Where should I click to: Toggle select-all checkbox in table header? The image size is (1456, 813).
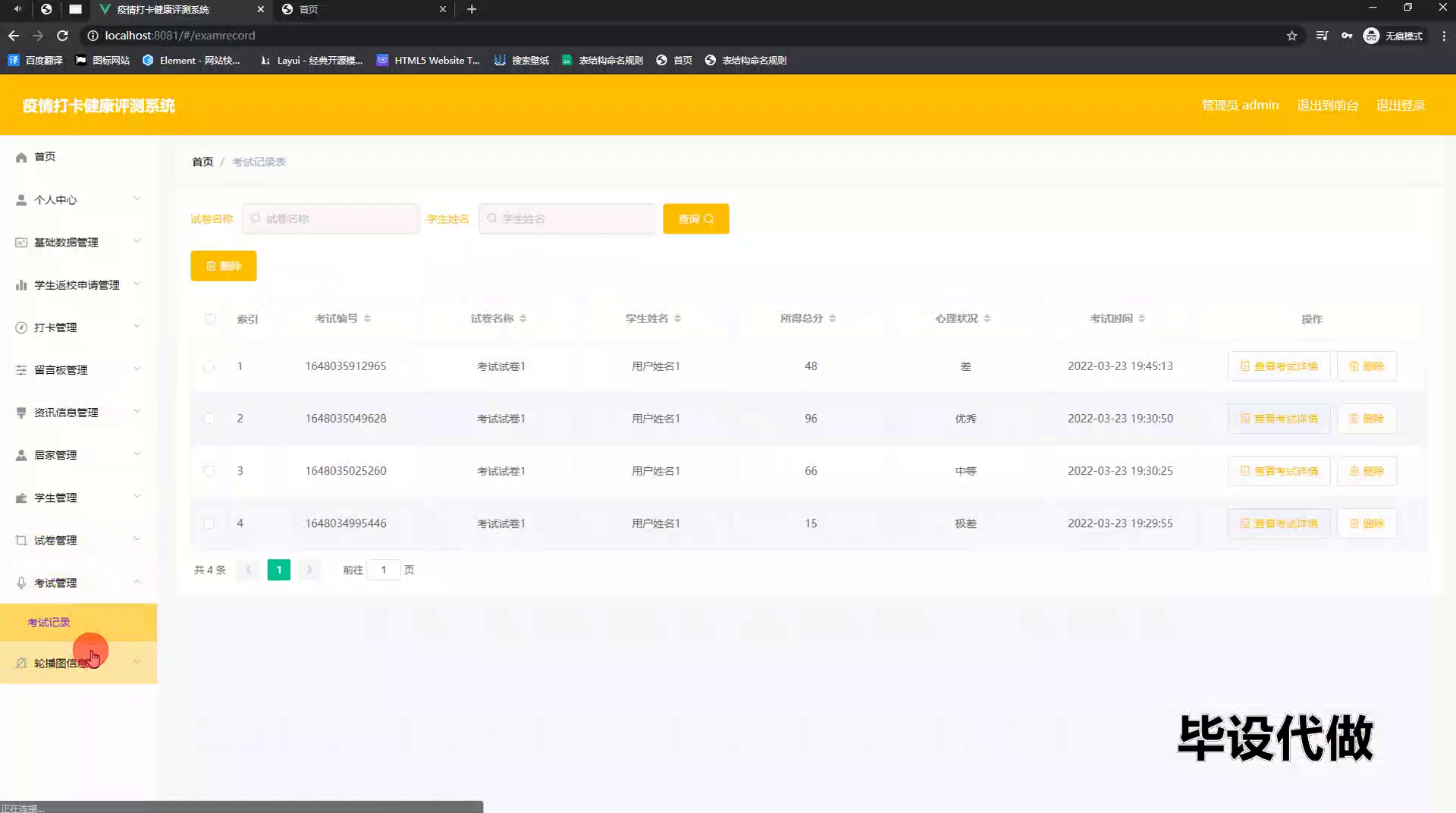(210, 319)
